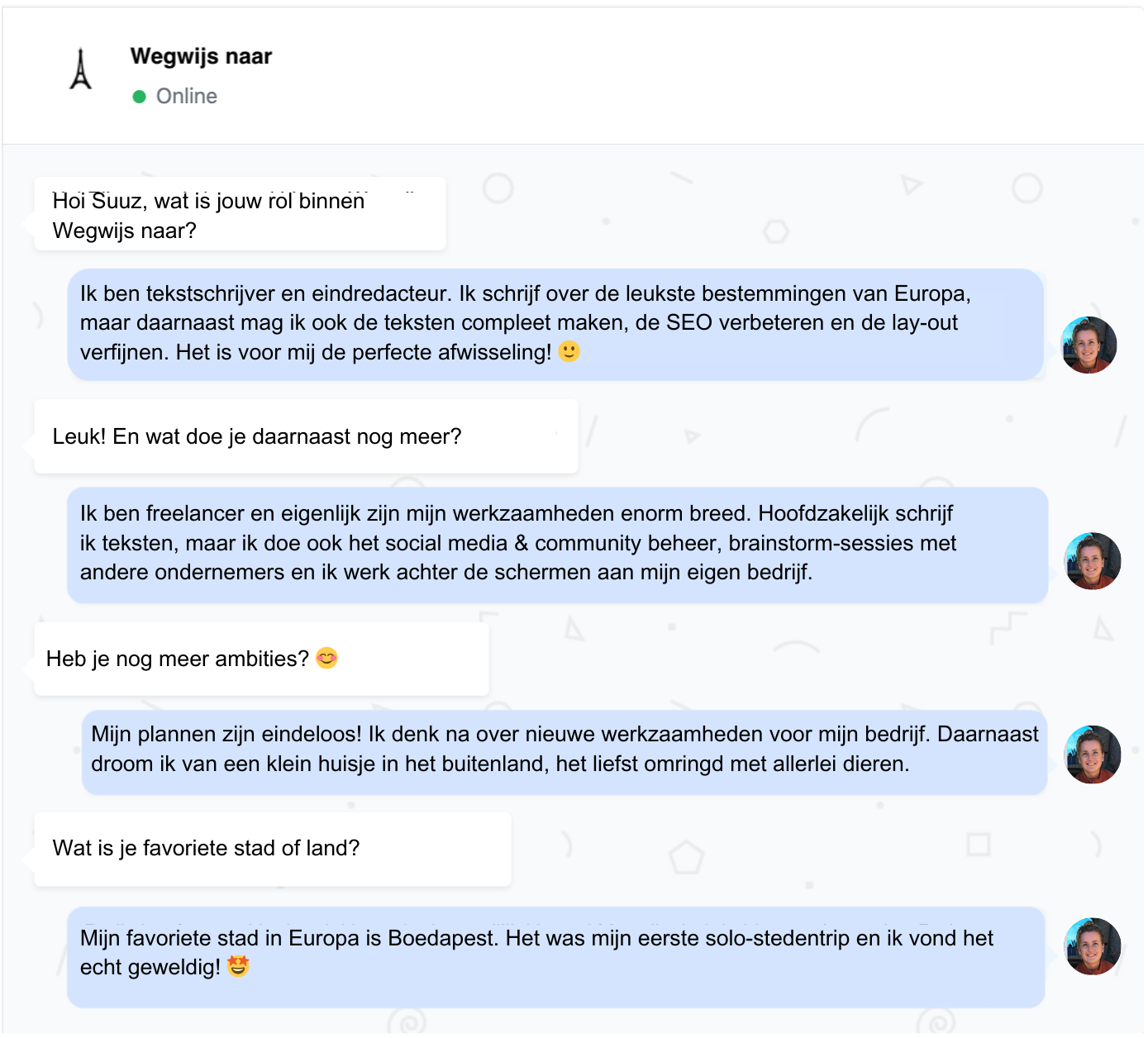Click the 'Online' status text
This screenshot has width=1148, height=1038.
(x=187, y=97)
